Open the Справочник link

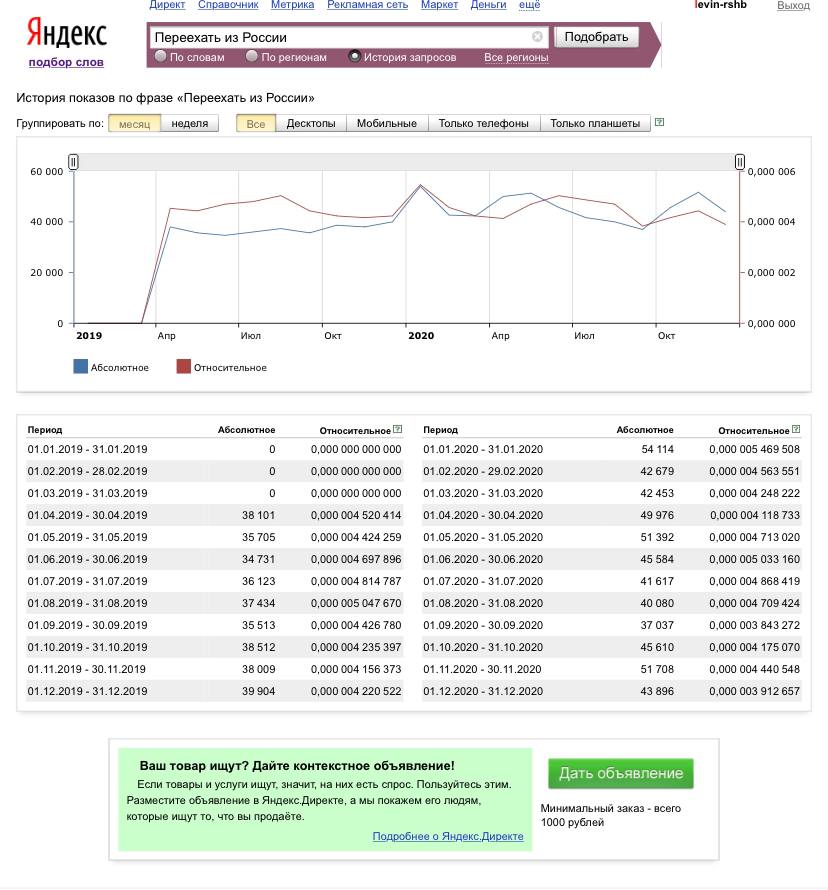point(228,5)
